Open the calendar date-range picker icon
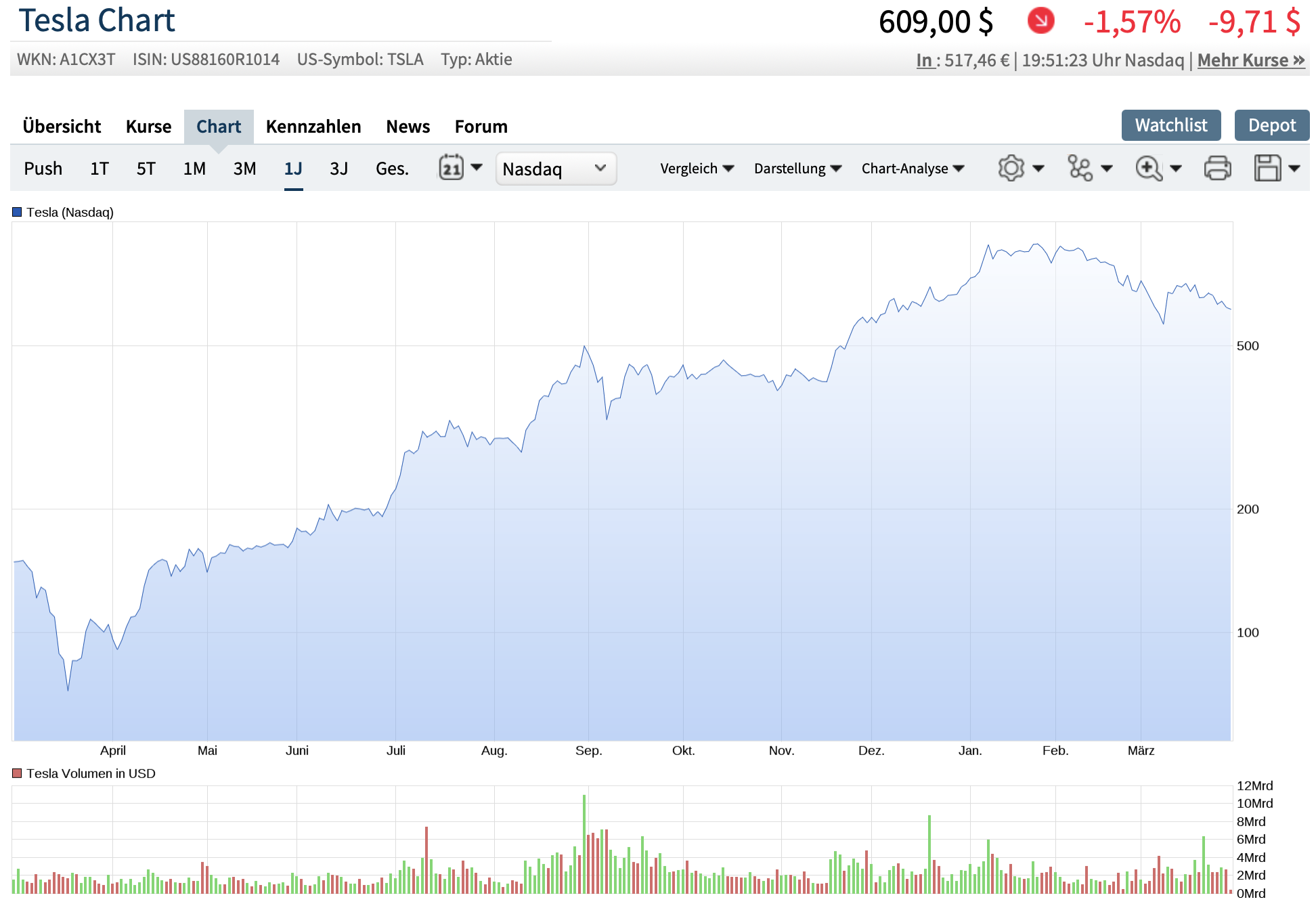The image size is (1316, 906). [452, 168]
